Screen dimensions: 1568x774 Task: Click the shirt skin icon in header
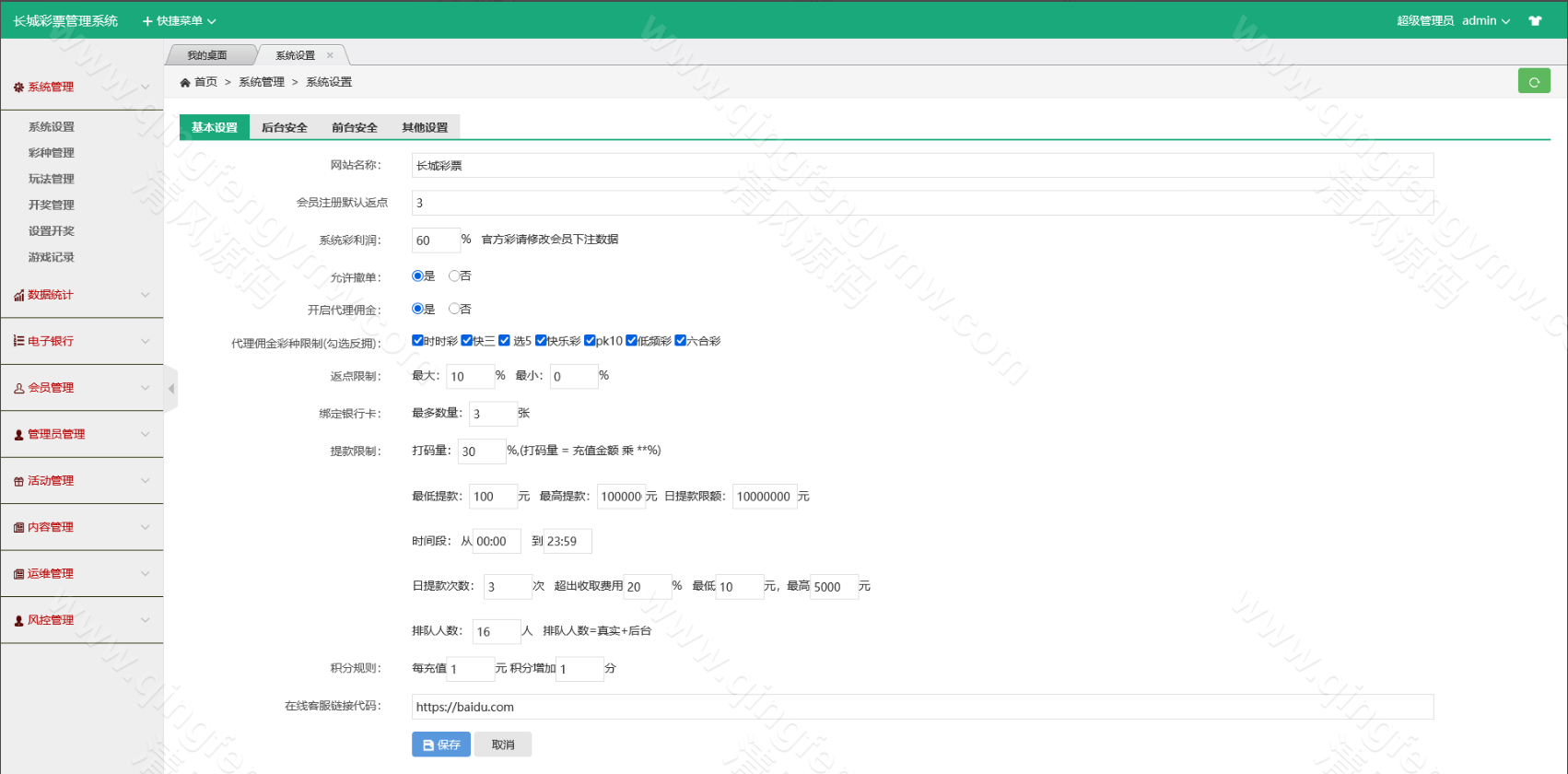(x=1535, y=20)
